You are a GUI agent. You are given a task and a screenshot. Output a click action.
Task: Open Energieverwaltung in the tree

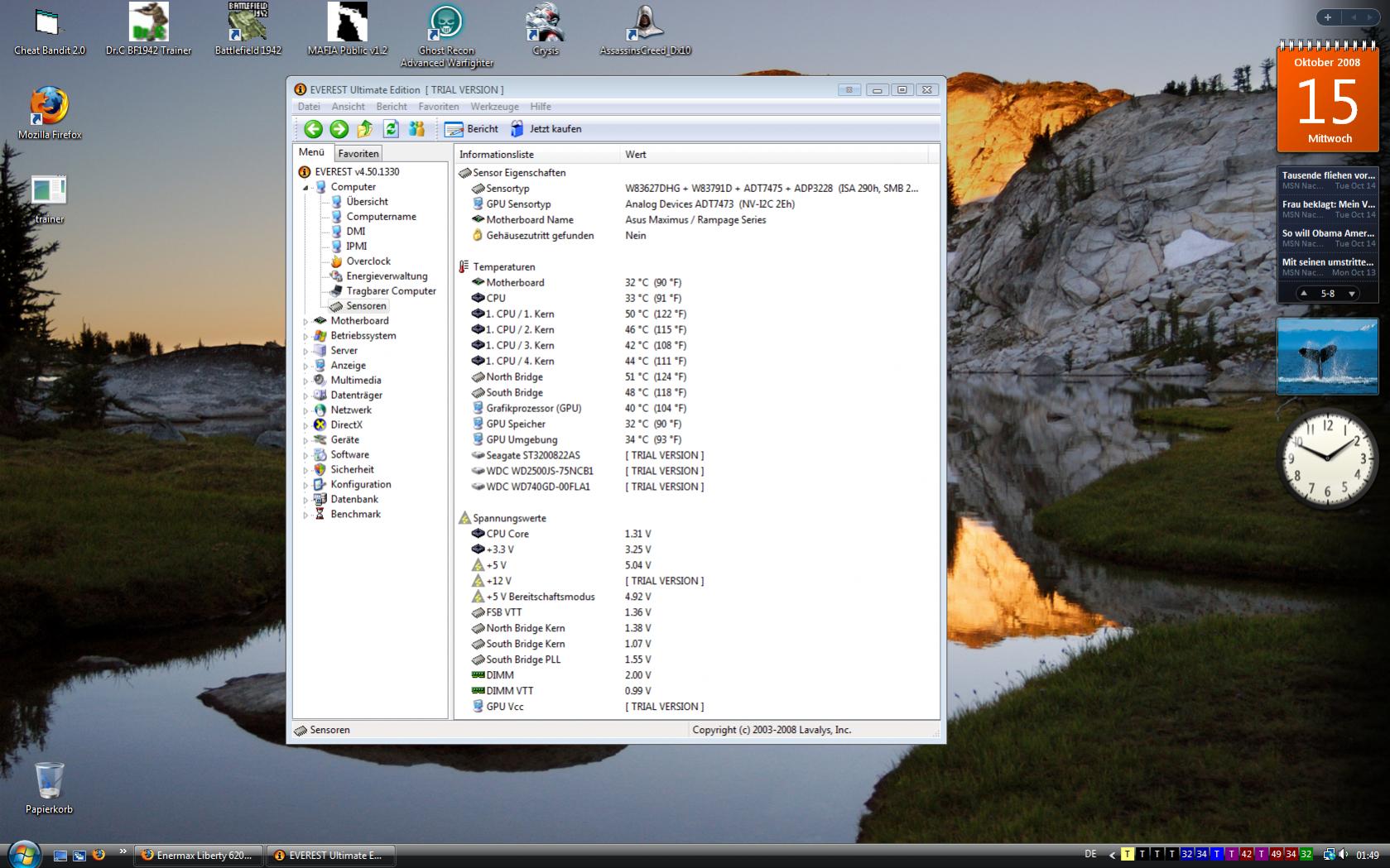387,276
